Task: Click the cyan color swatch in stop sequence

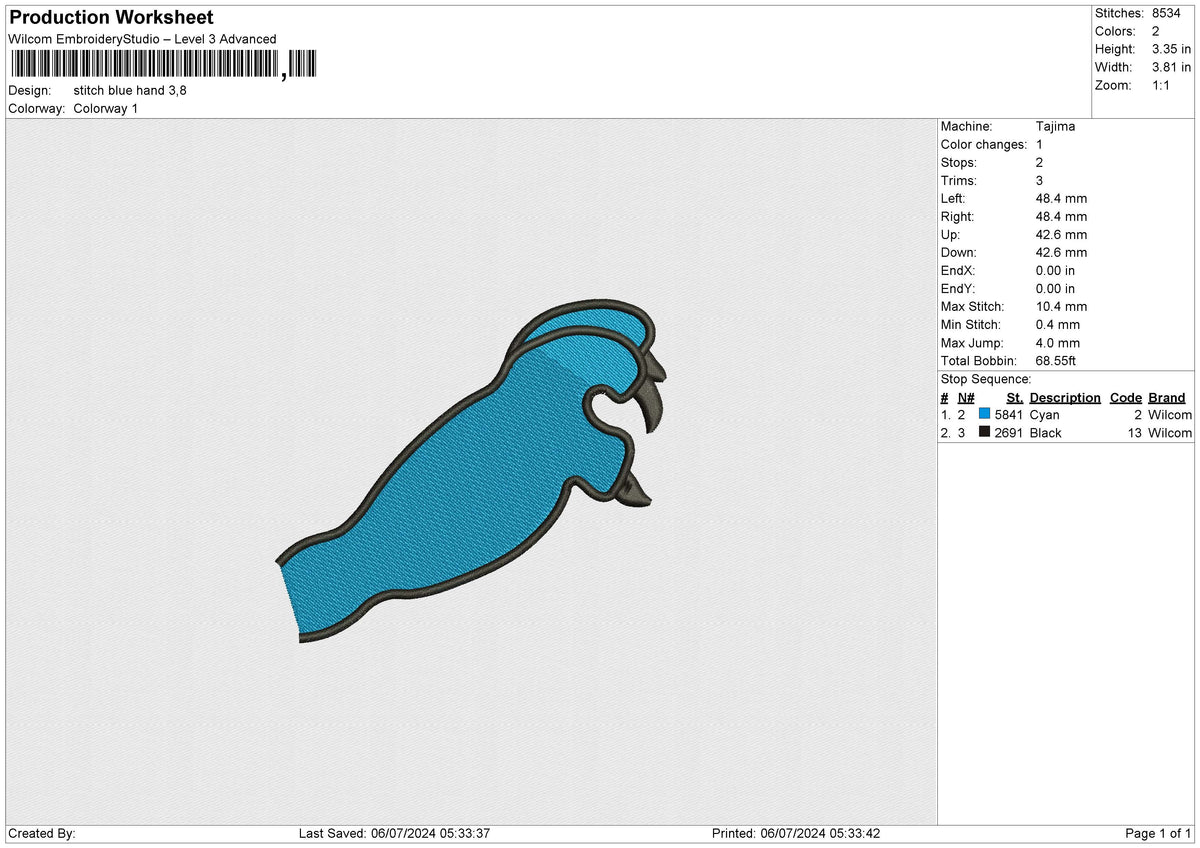Action: [984, 414]
